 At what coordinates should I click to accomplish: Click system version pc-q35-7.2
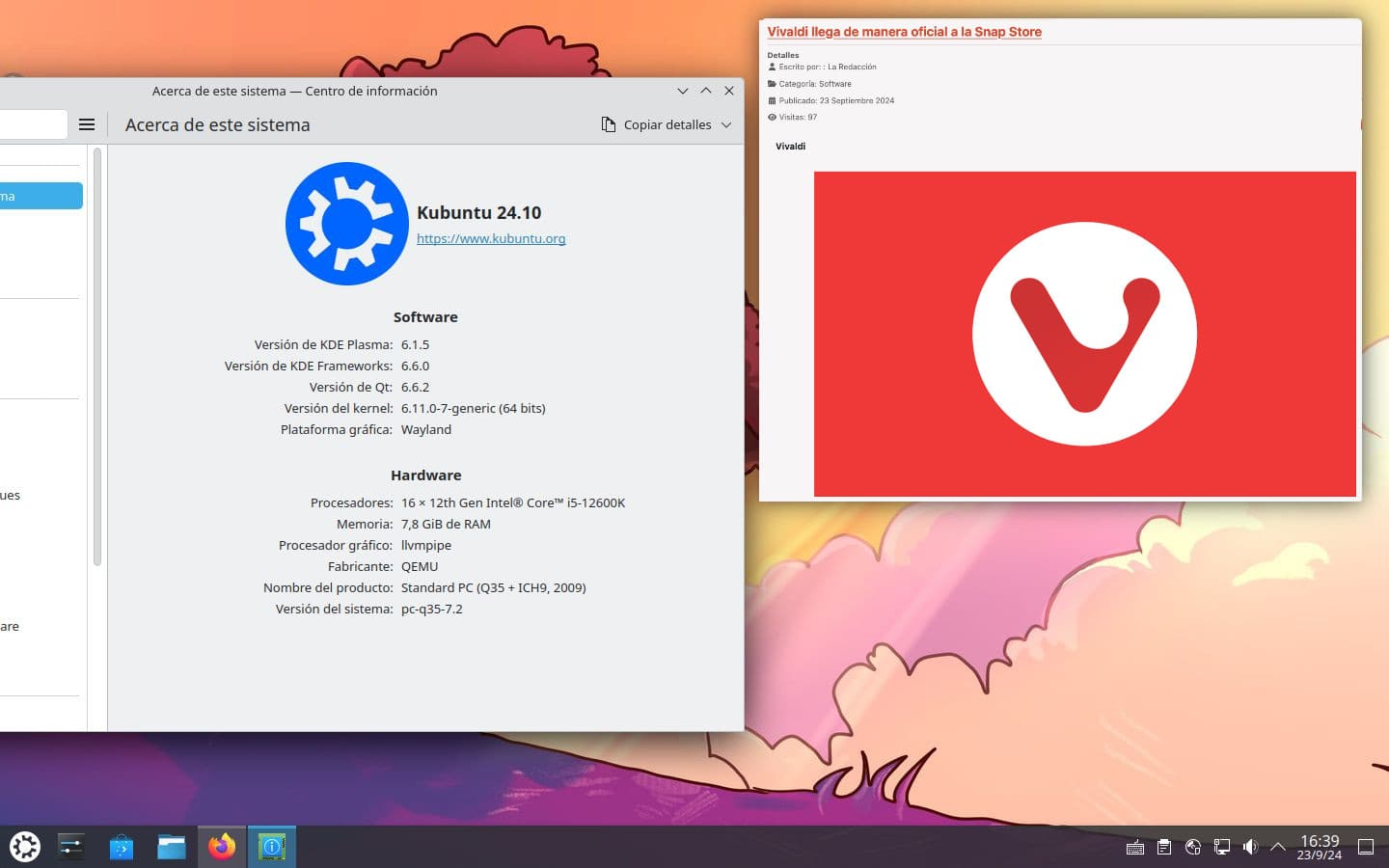[432, 609]
